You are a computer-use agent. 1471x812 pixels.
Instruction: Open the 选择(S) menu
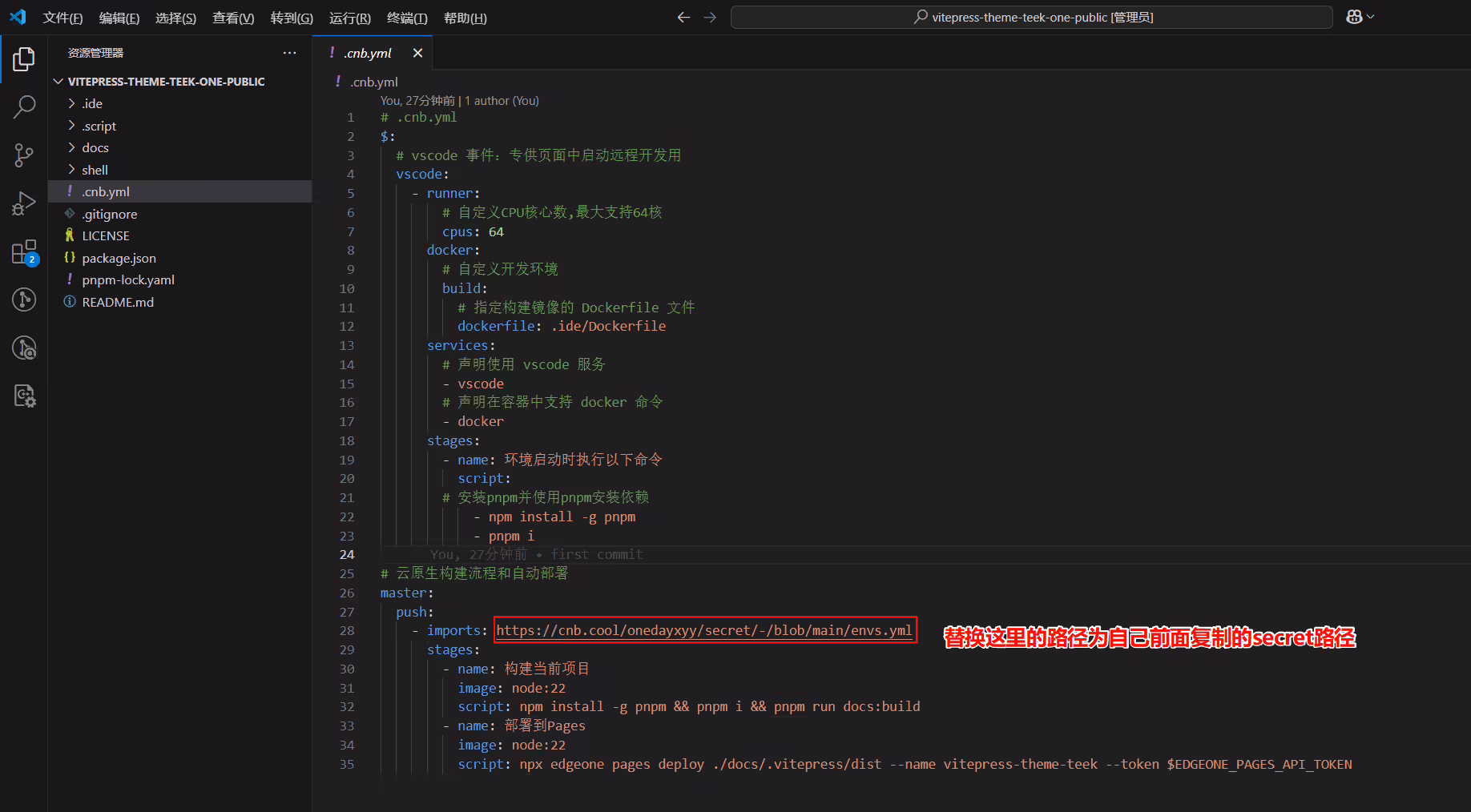175,18
